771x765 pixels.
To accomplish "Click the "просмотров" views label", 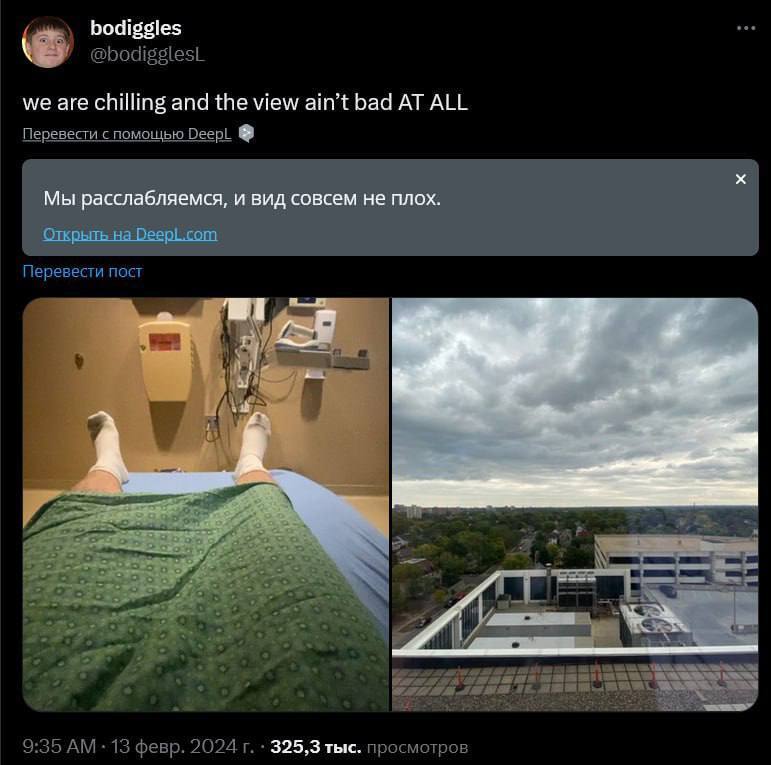I will coord(417,746).
